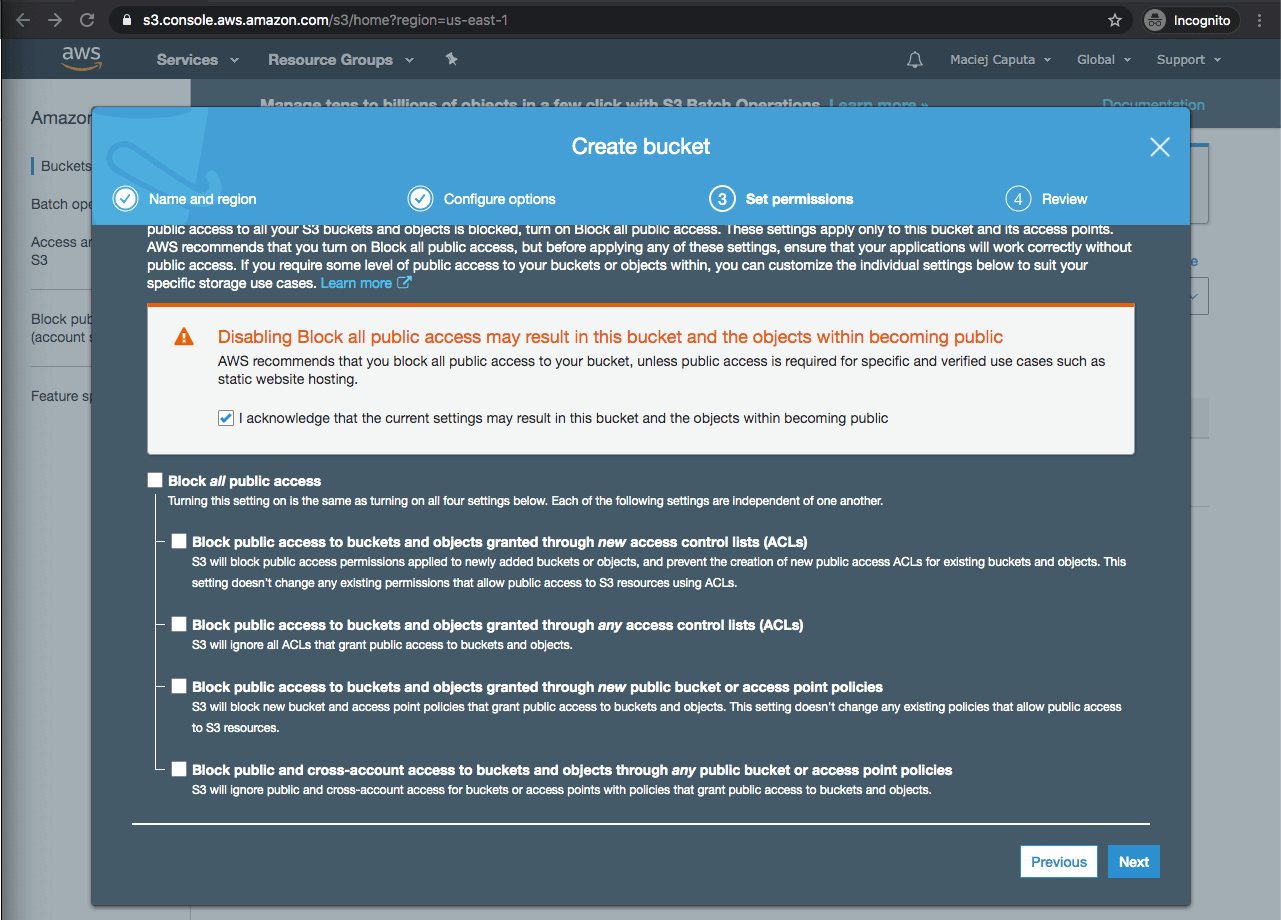Jump to the Review step
The height and width of the screenshot is (920, 1281).
coord(1063,199)
